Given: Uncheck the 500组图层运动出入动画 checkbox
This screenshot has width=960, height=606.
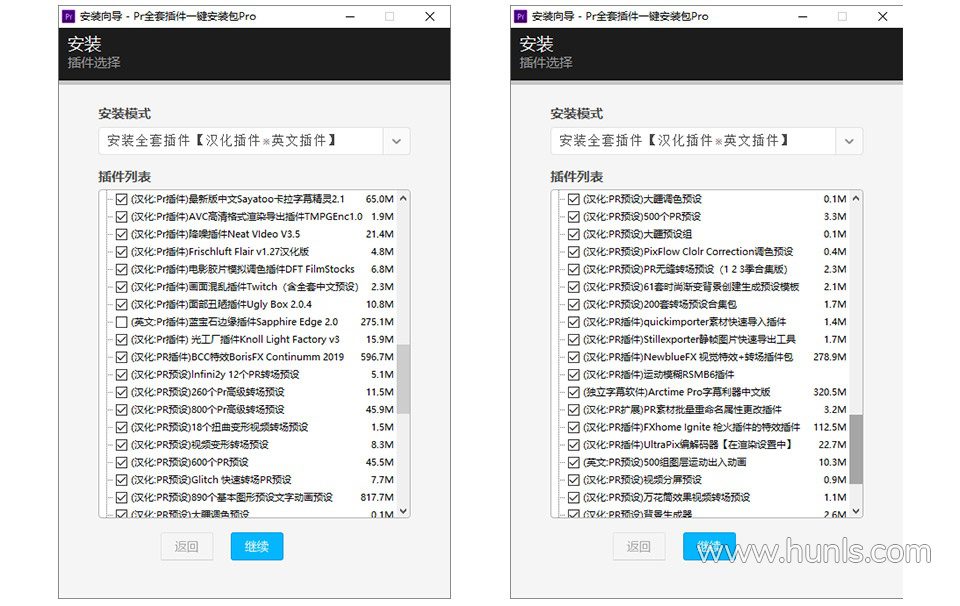Looking at the screenshot, I should 574,462.
